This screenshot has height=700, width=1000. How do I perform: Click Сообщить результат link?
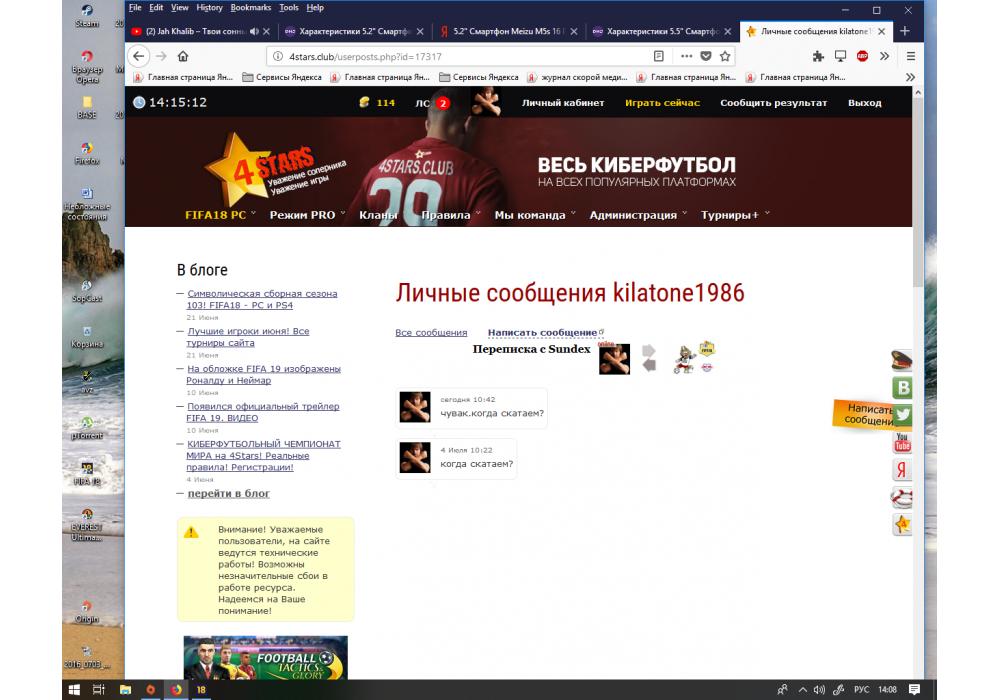point(774,103)
